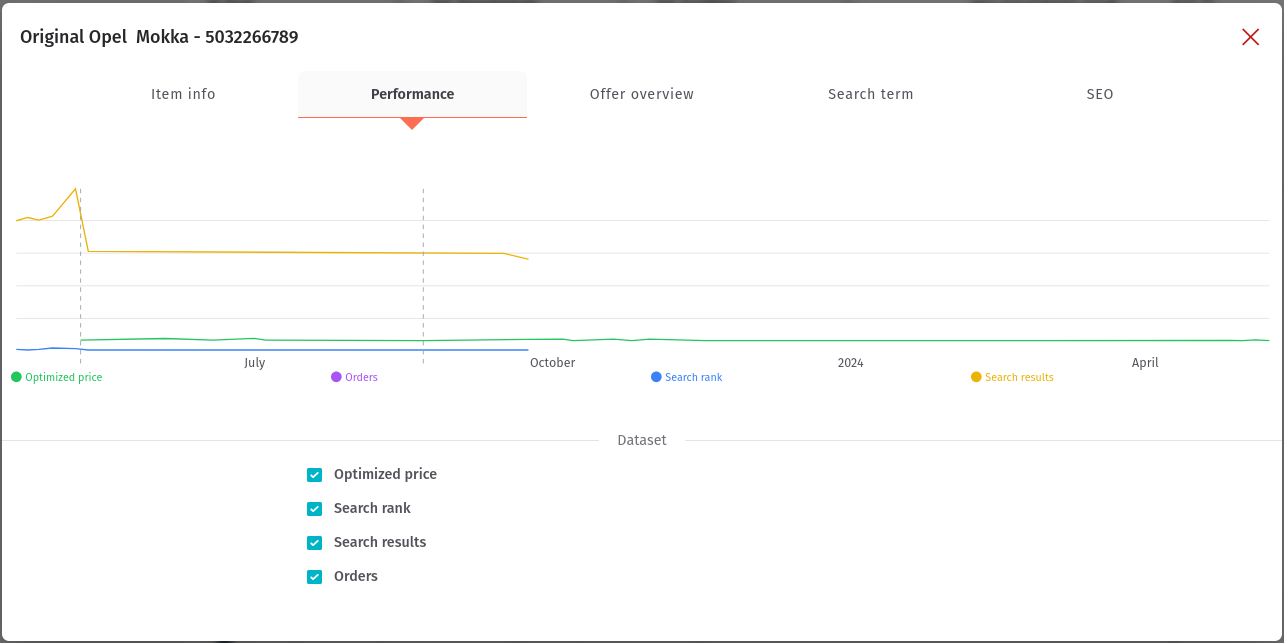Click the green Optimized price legend dot
Viewport: 1284px width, 643px height.
tap(16, 377)
